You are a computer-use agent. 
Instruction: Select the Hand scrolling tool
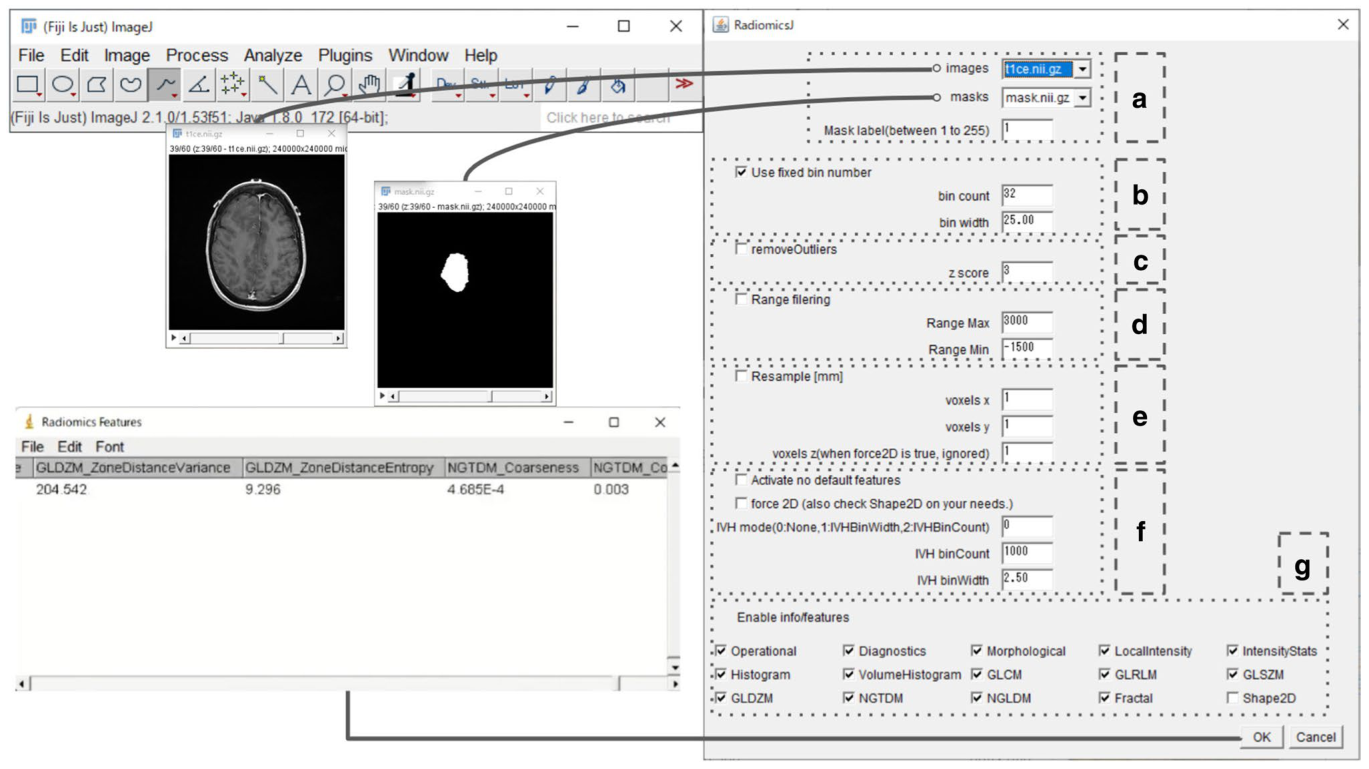tap(369, 85)
